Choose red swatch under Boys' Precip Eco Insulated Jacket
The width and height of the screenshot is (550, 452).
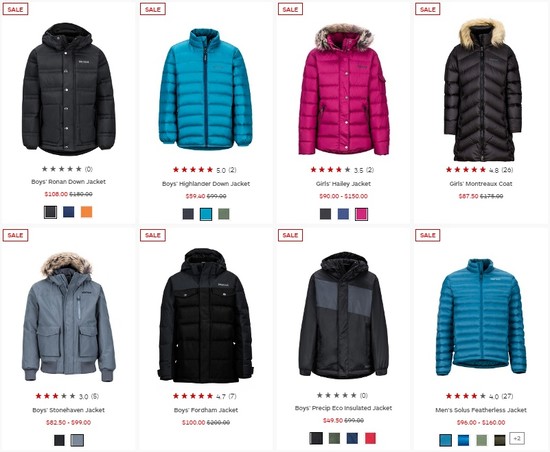(370, 438)
